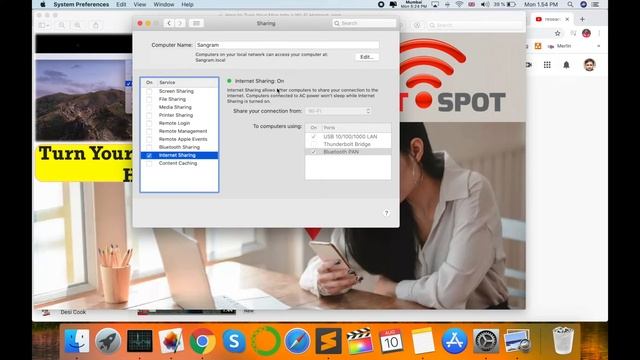Enable Content Caching checkbox
Screen dimensions: 640x360
point(149,163)
